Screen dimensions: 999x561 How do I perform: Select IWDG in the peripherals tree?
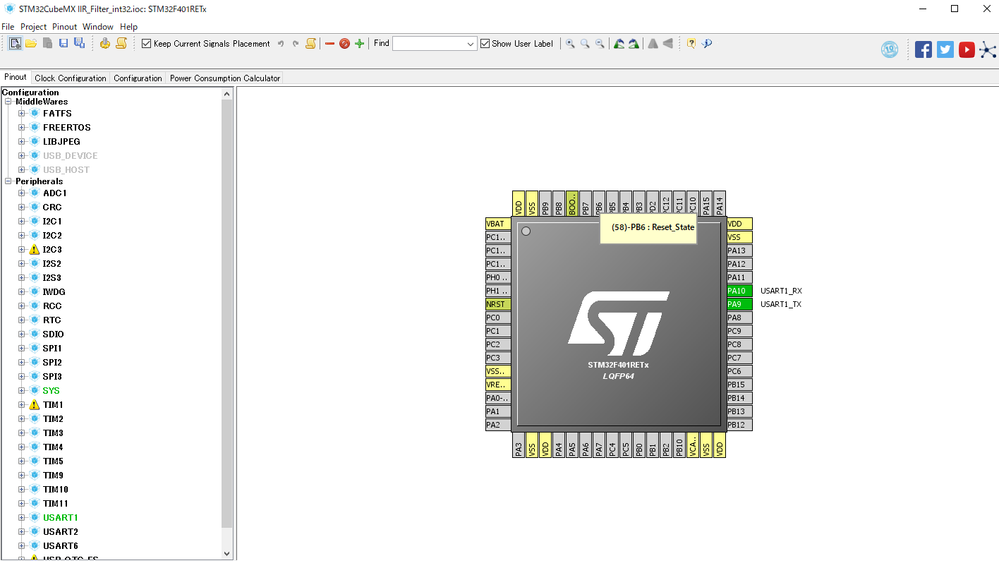click(54, 292)
